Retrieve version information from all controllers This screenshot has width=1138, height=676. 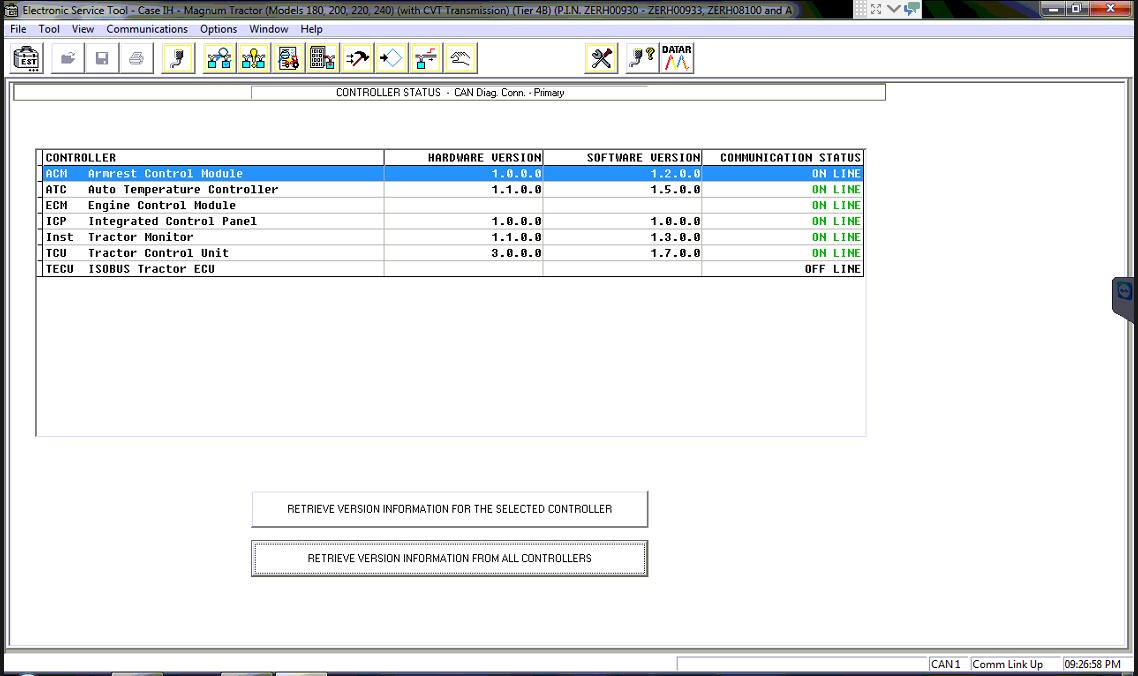click(449, 558)
